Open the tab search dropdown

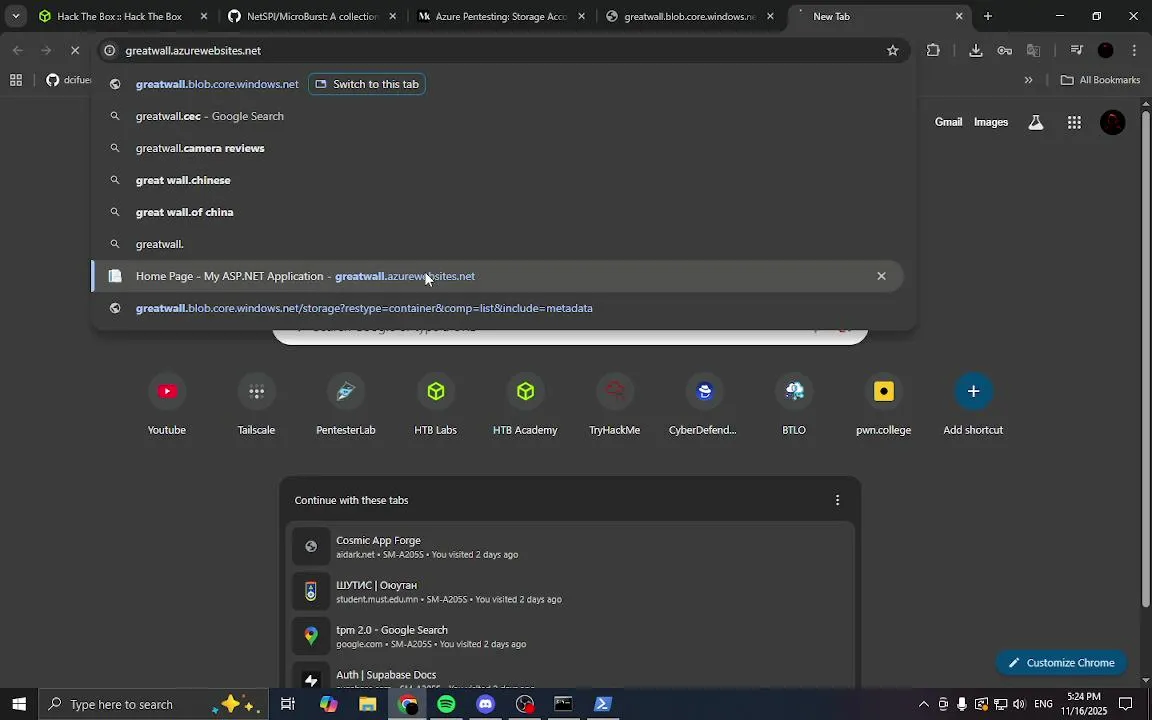pyautogui.click(x=15, y=16)
